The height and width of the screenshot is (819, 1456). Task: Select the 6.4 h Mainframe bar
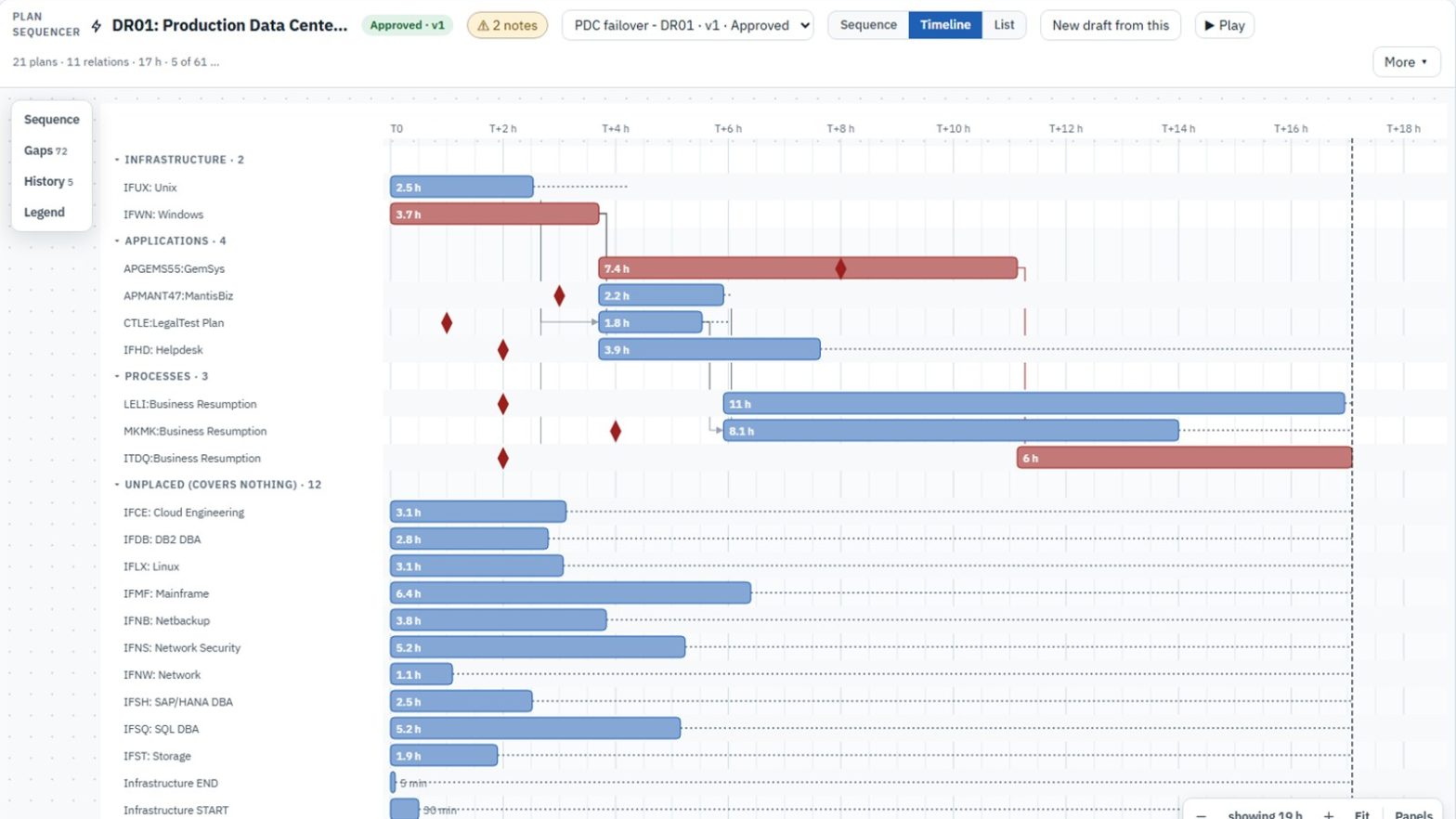point(570,592)
